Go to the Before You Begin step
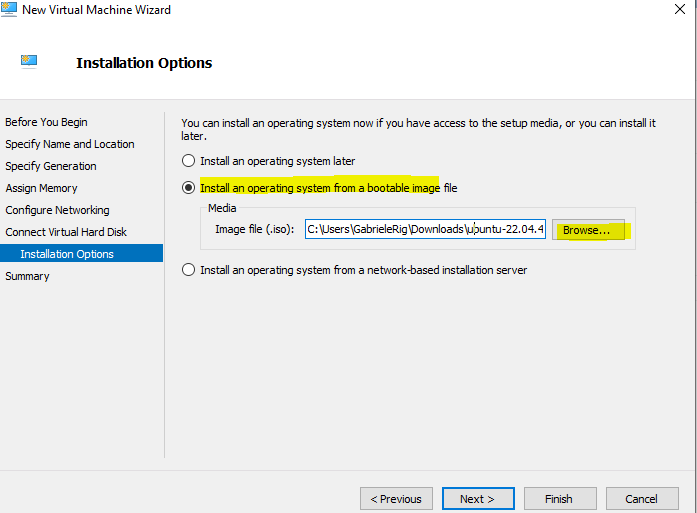Viewport: 697px width, 513px height. (x=46, y=122)
